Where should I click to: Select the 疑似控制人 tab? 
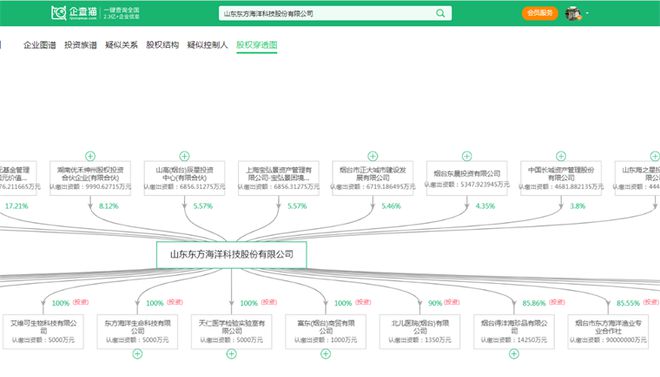pyautogui.click(x=207, y=45)
